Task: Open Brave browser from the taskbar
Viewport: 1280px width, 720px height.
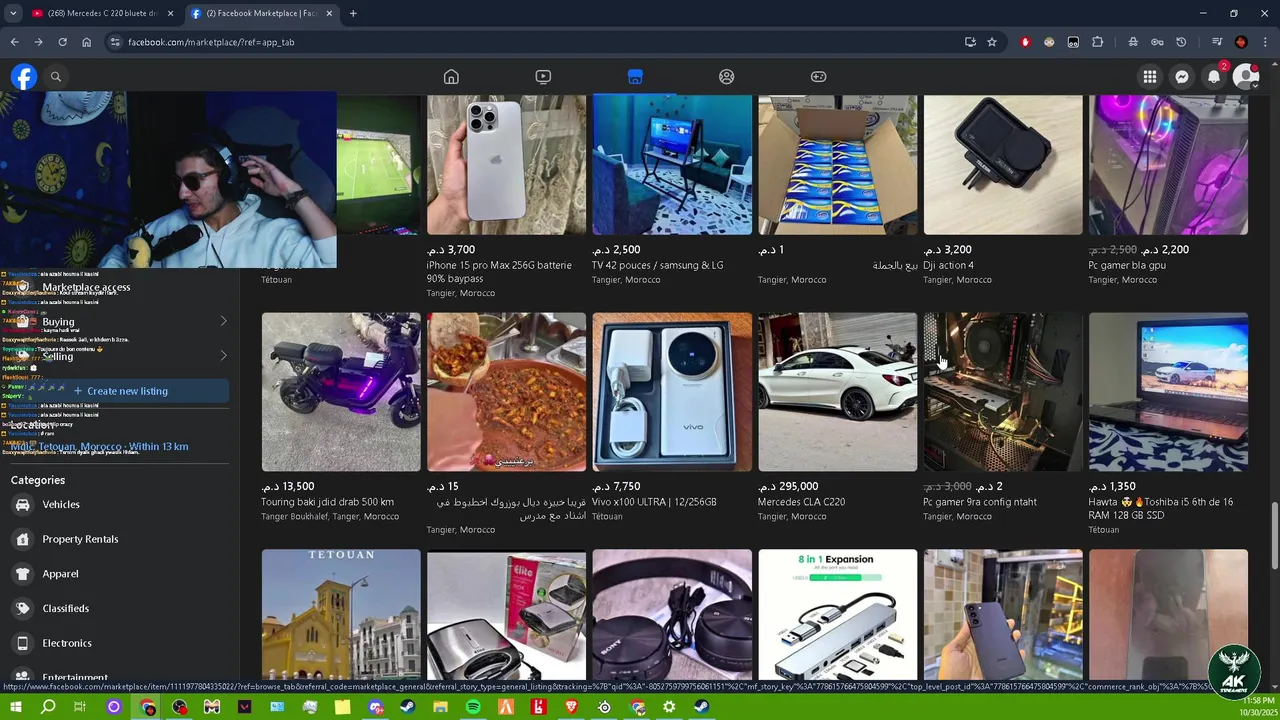Action: 571,707
